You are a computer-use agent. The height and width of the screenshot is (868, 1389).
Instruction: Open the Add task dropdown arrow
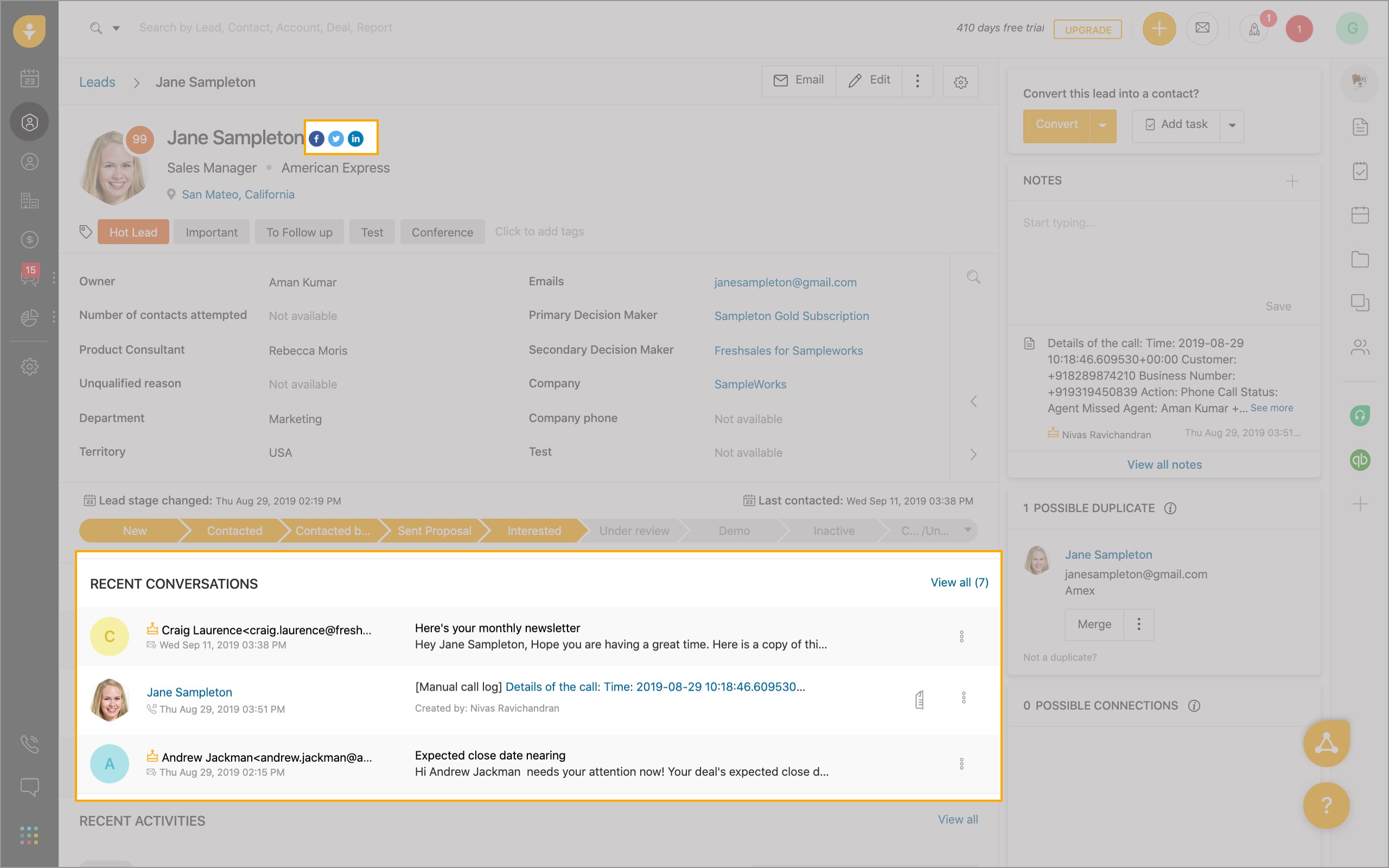coord(1232,125)
